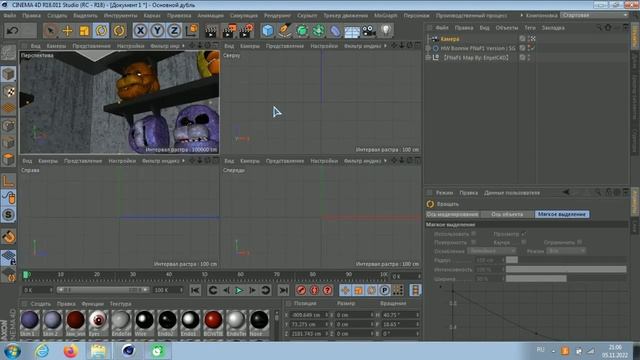
Task: Select the live selection arrow tool
Action: point(51,31)
